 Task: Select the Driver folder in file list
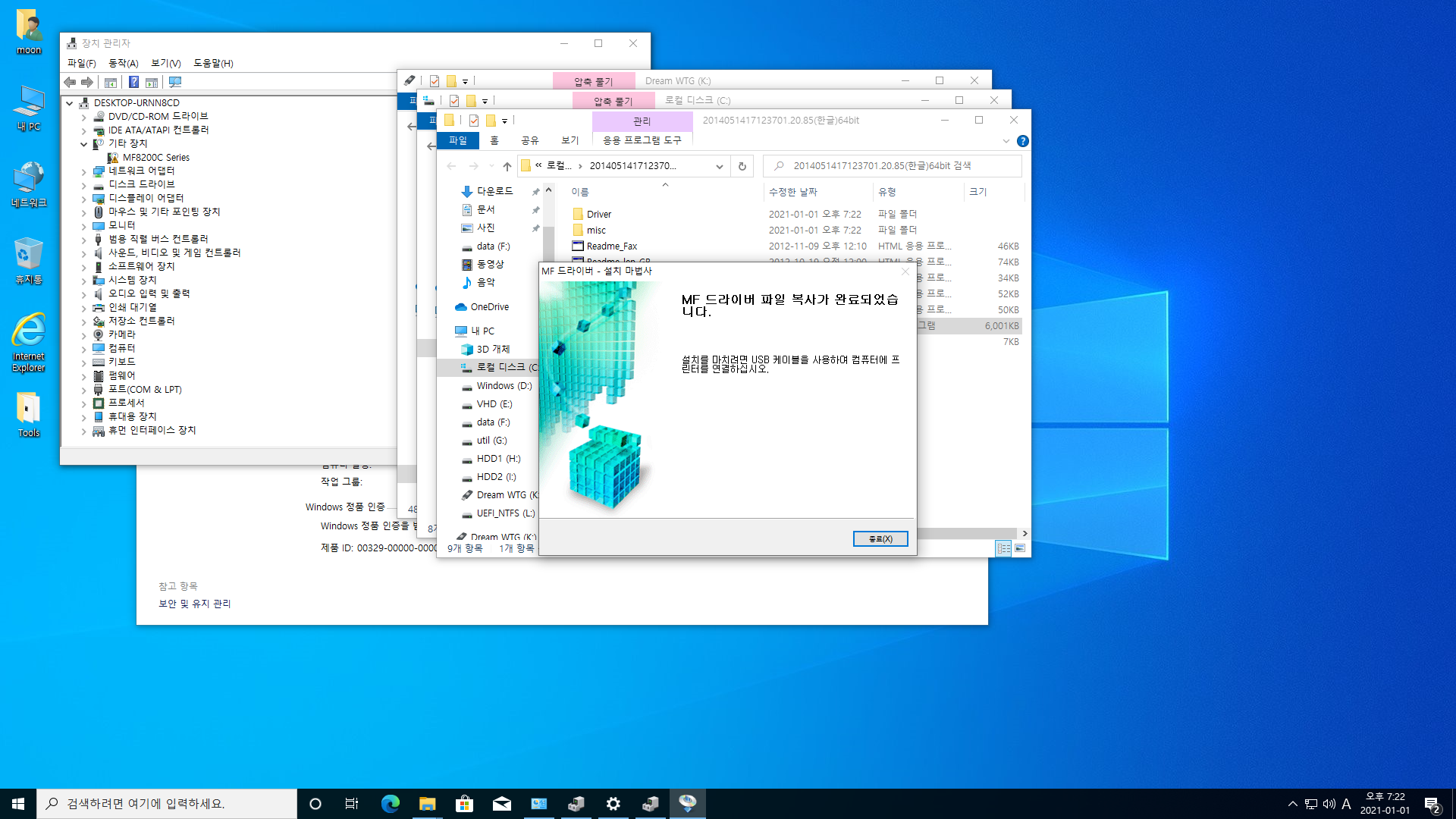pyautogui.click(x=598, y=215)
